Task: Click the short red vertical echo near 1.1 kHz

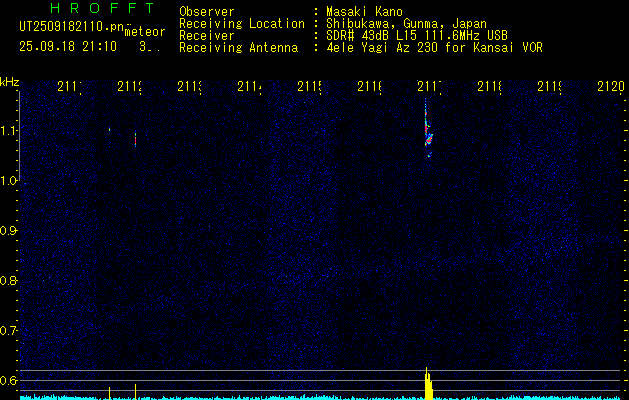Action: click(136, 139)
